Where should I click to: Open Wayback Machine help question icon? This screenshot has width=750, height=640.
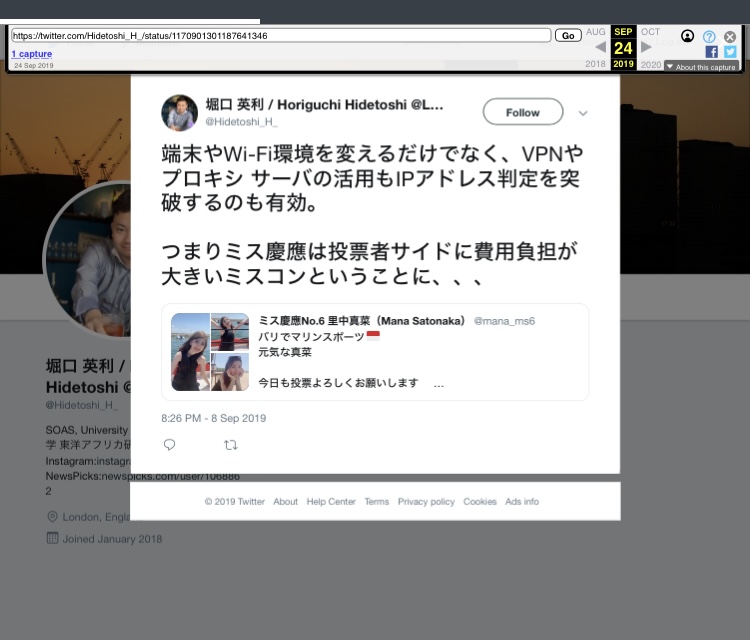click(709, 36)
